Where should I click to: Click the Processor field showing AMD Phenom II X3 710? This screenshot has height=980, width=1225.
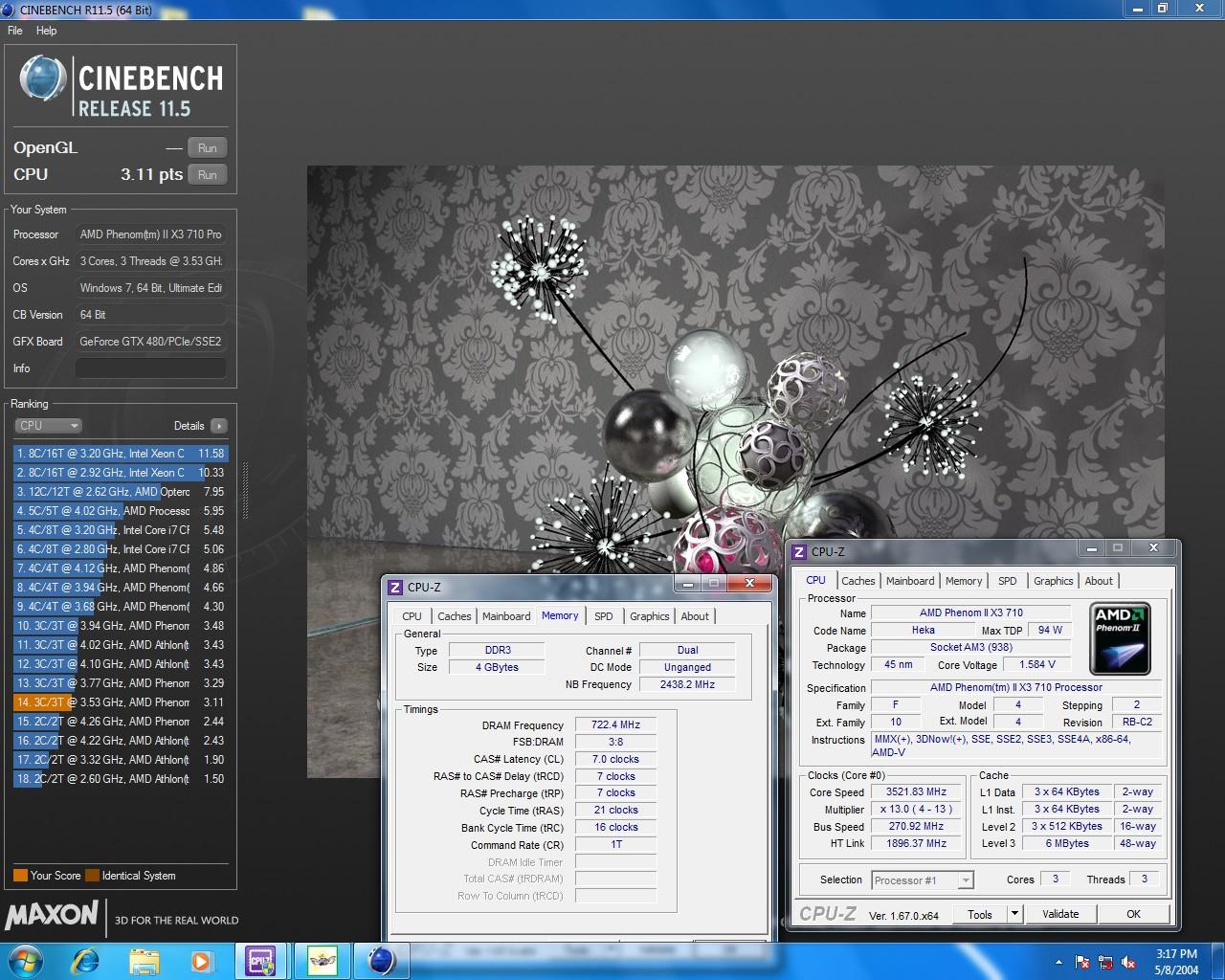151,234
